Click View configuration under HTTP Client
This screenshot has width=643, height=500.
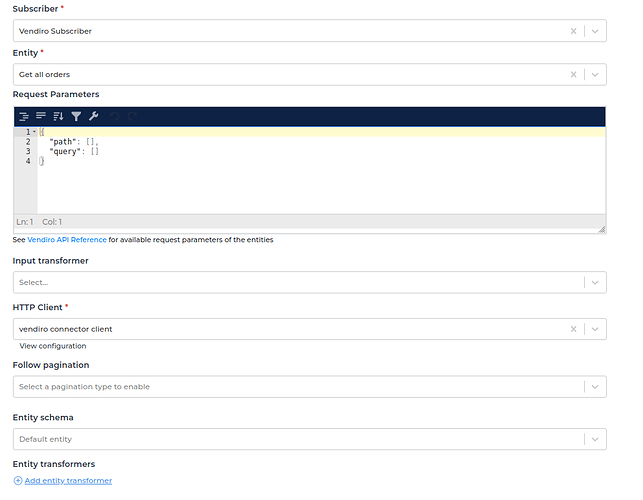pos(53,346)
